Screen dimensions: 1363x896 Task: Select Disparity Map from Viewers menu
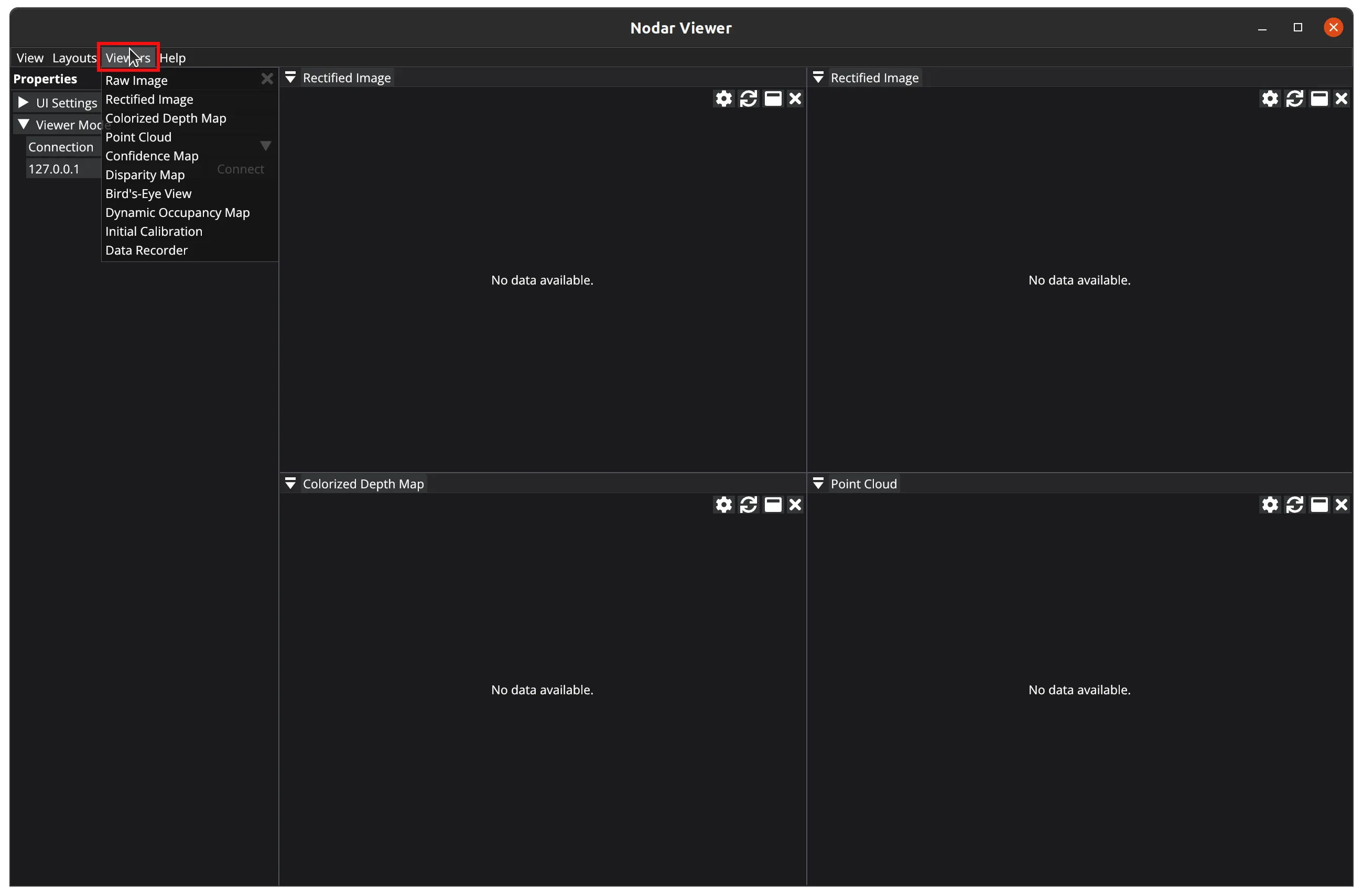(145, 174)
